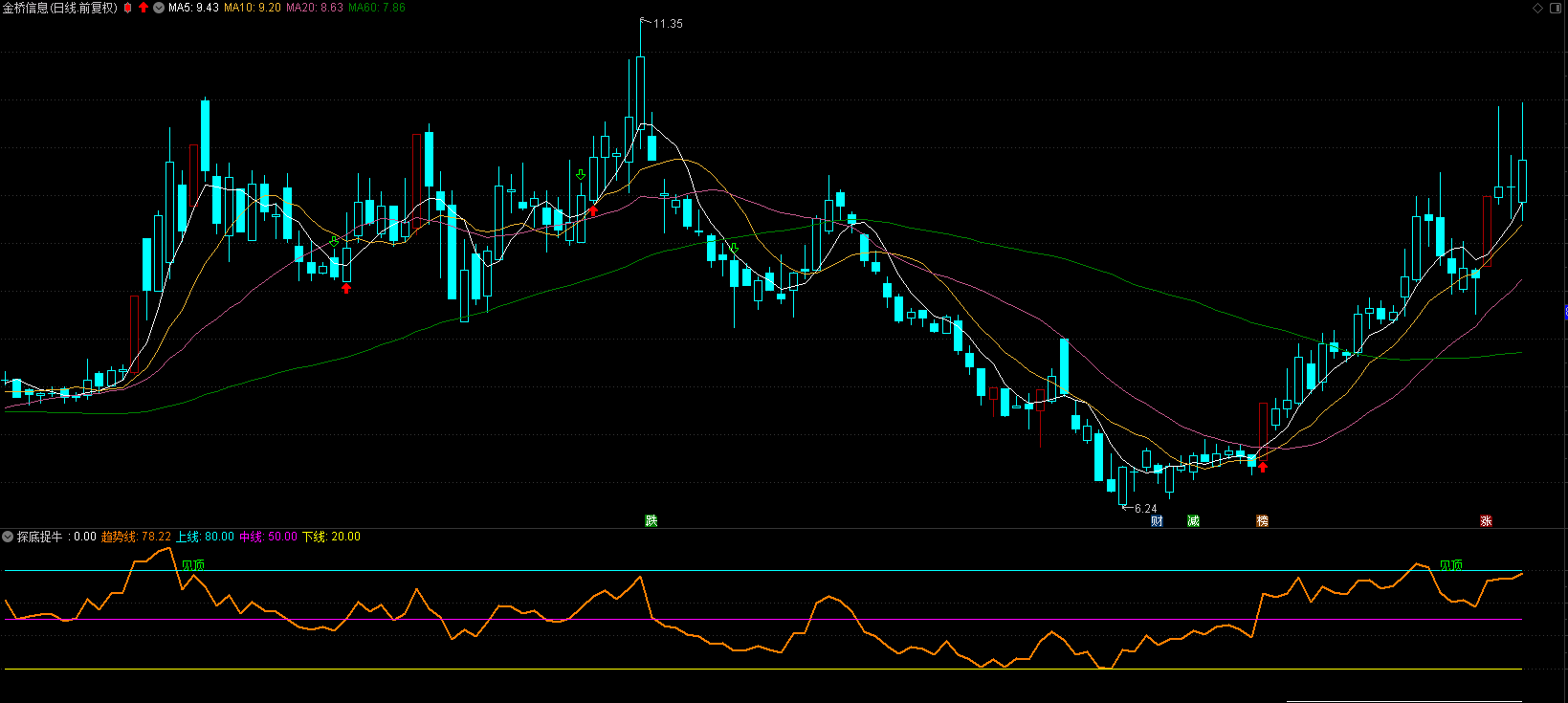The height and width of the screenshot is (703, 1568).
Task: Click the 涨 event marker
Action: pos(1486,520)
